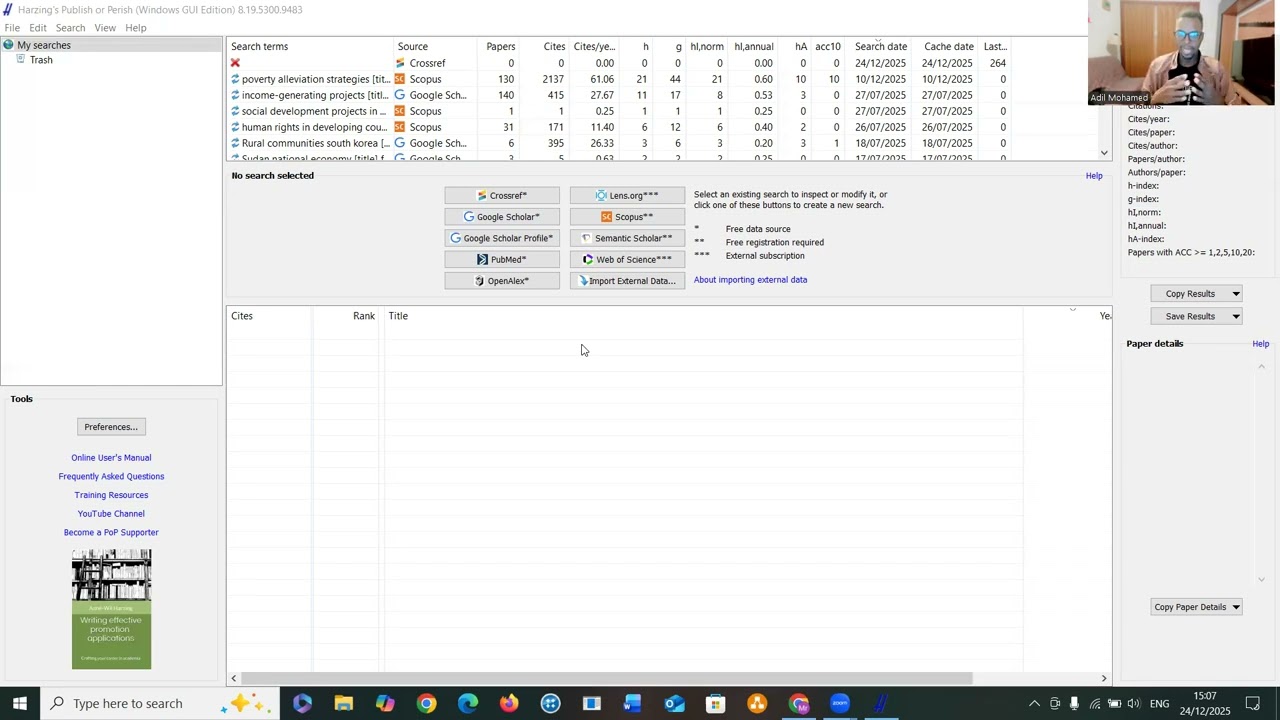Start a new Scopus search

coord(627,217)
